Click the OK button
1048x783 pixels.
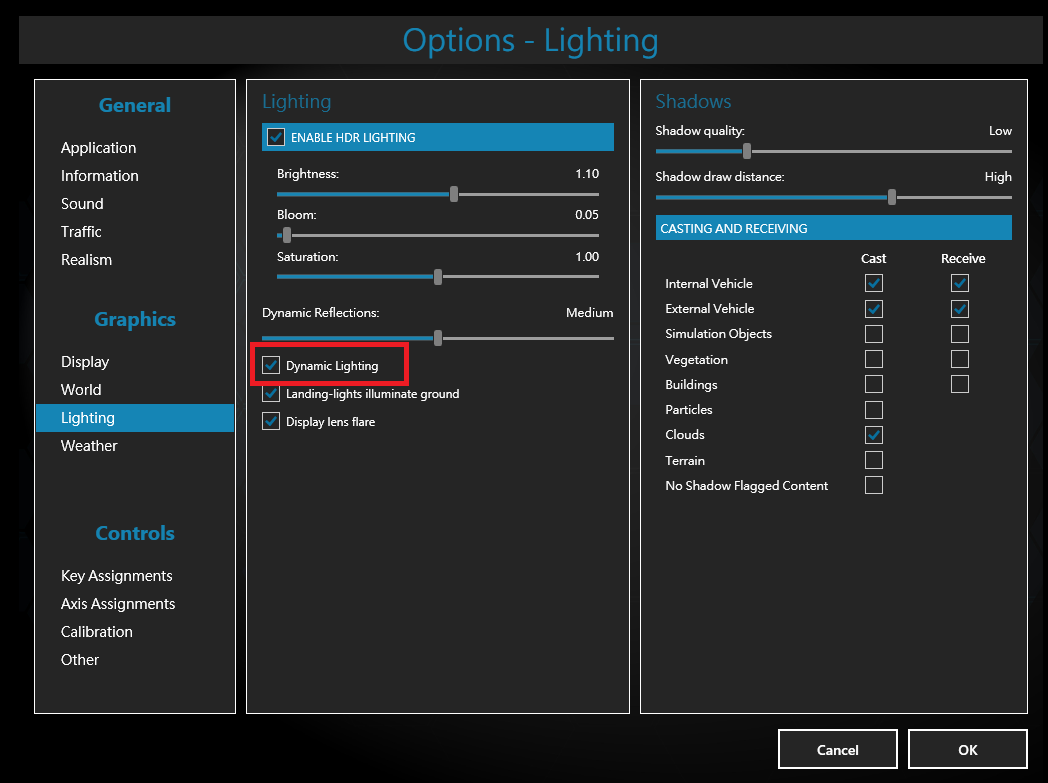[x=967, y=749]
